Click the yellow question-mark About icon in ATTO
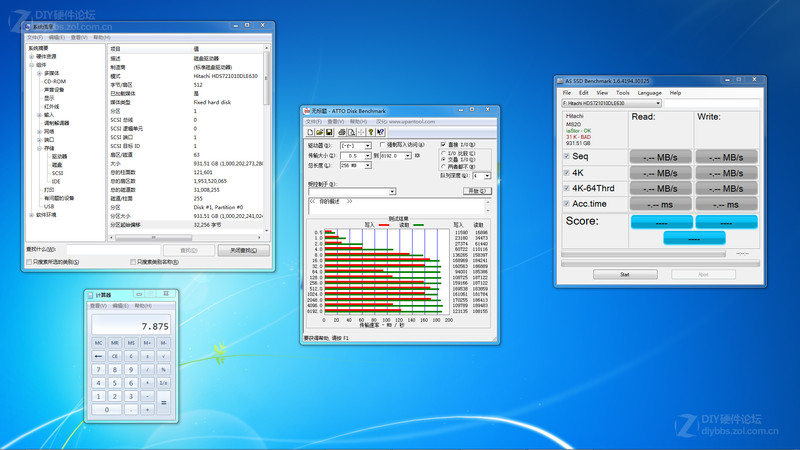The image size is (800, 450). tap(371, 132)
